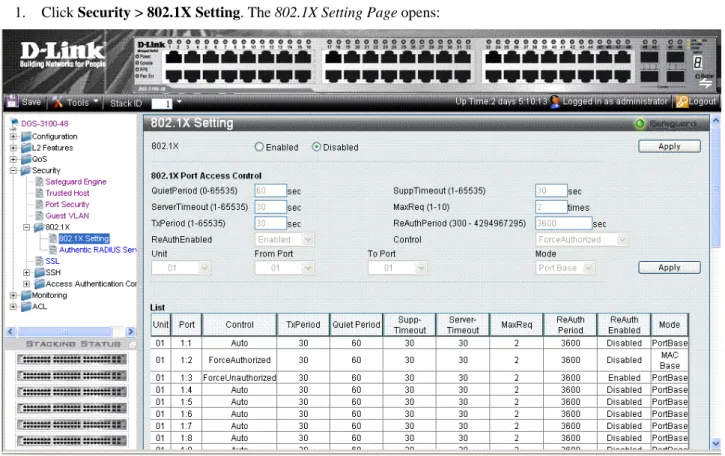Image resolution: width=725 pixels, height=456 pixels.
Task: Click the QoS folder icon
Action: click(26, 159)
